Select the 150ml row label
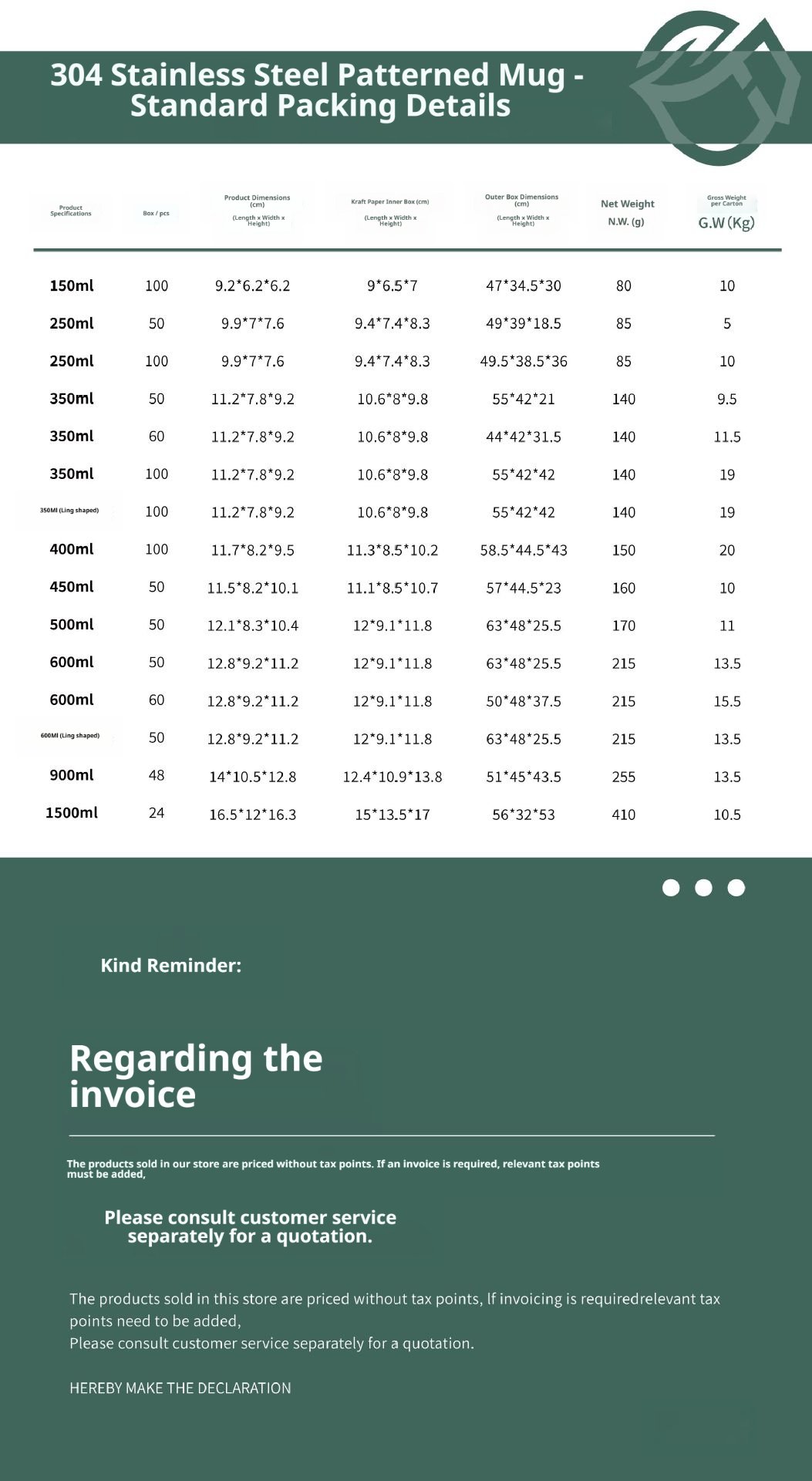Image resolution: width=812 pixels, height=1481 pixels. click(72, 286)
